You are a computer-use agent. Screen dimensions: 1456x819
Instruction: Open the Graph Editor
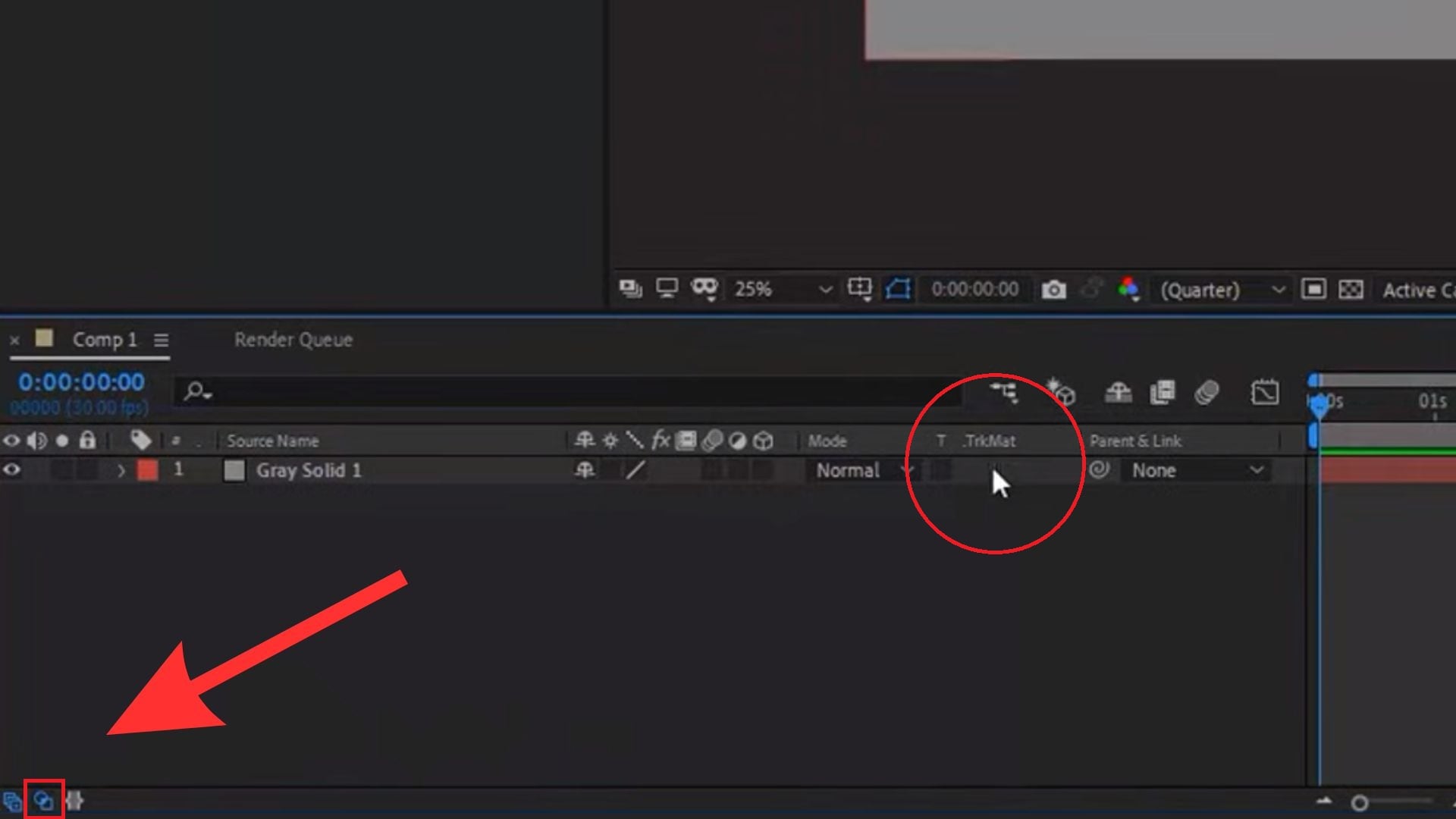pos(1264,392)
